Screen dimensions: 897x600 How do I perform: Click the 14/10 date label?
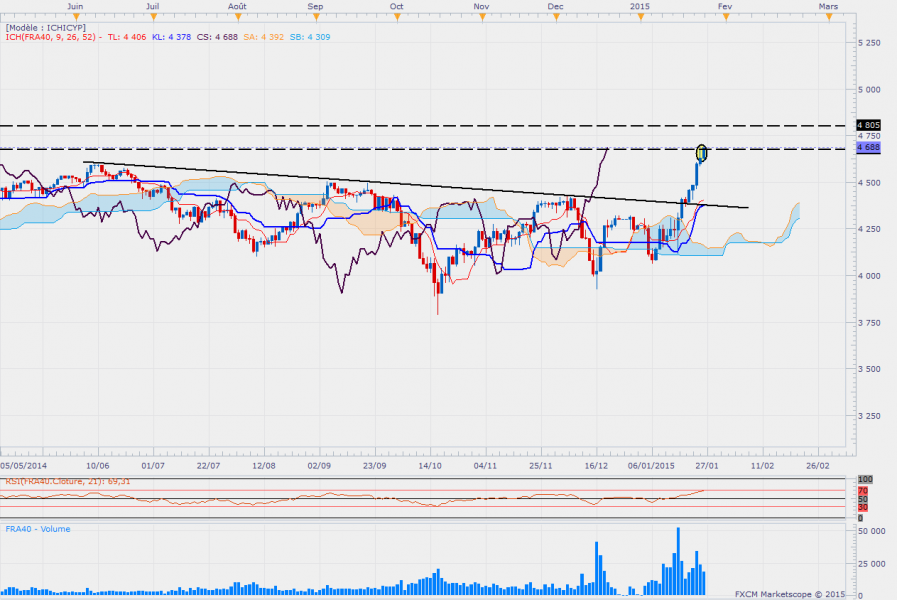click(430, 466)
